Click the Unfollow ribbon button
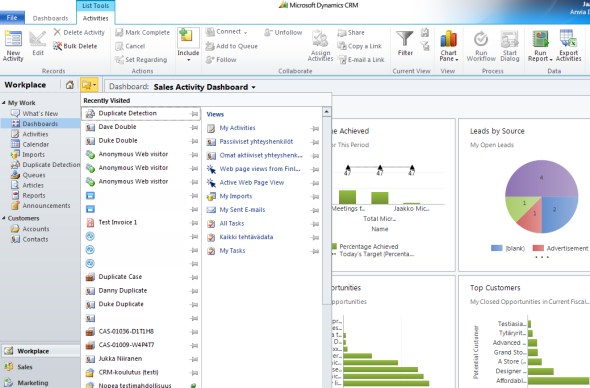 pos(283,32)
